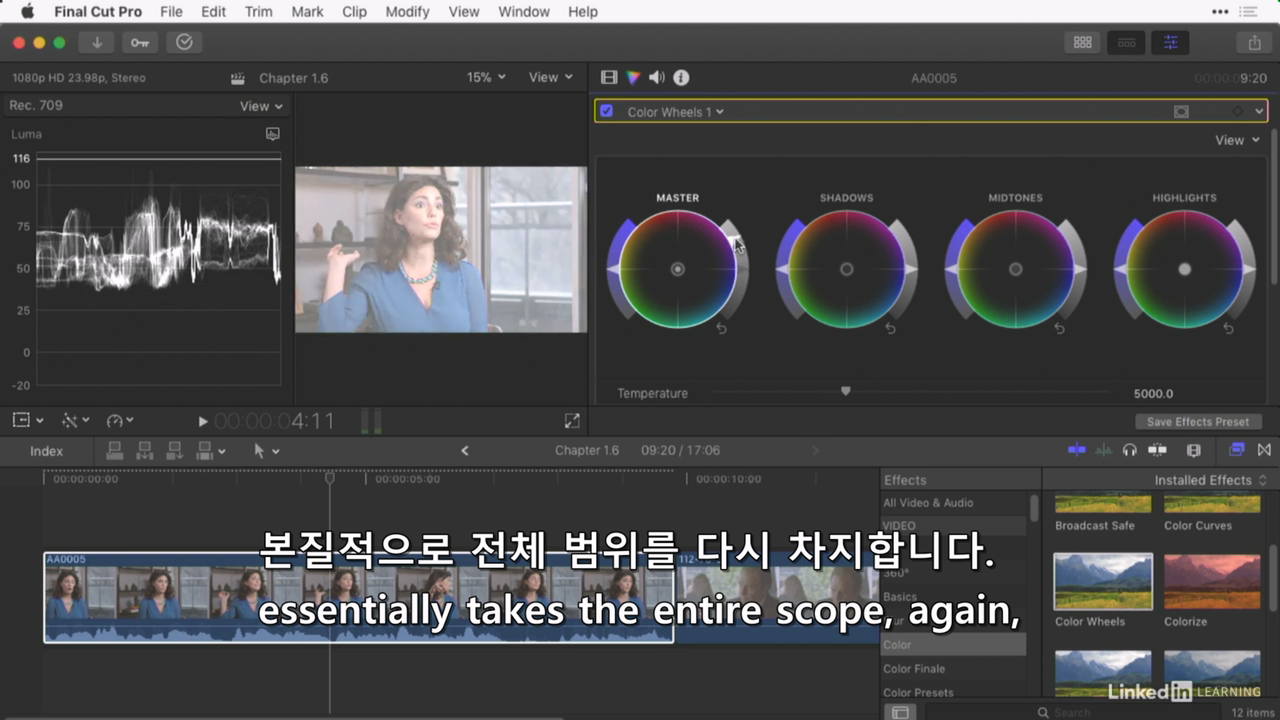The image size is (1280, 720).
Task: Open the Apple menu
Action: (27, 12)
